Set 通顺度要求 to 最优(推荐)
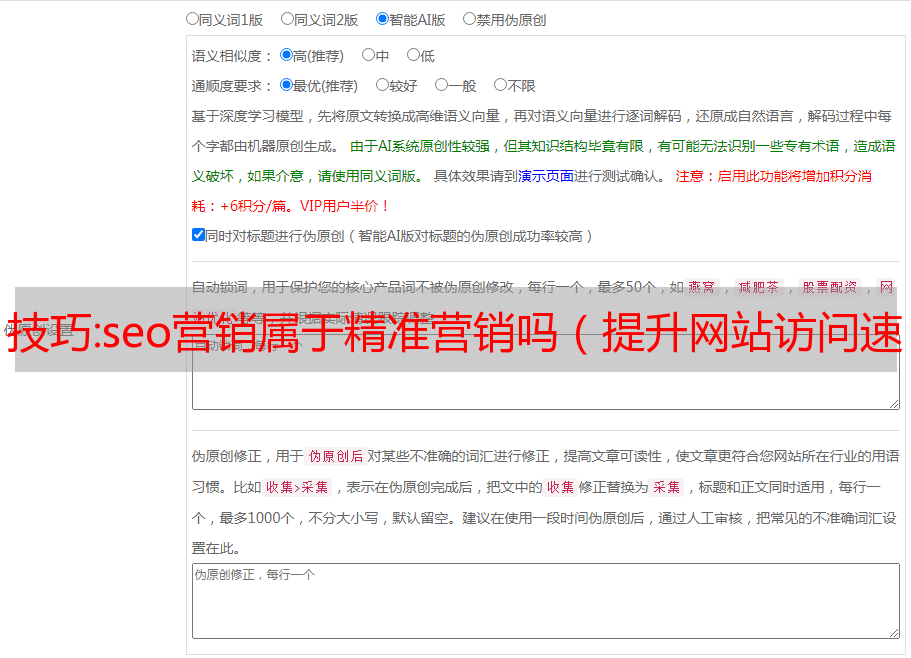 point(286,85)
